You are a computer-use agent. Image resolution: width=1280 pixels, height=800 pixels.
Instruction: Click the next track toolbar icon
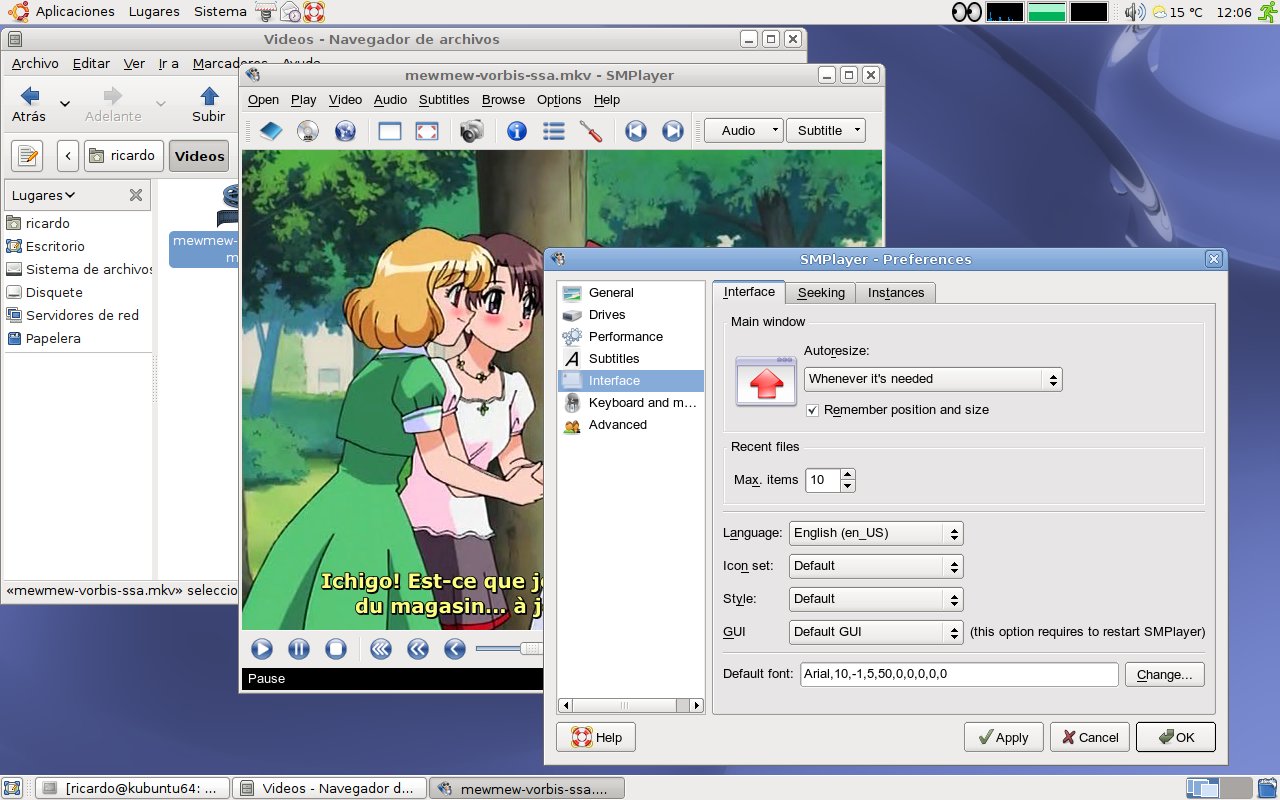click(x=673, y=131)
